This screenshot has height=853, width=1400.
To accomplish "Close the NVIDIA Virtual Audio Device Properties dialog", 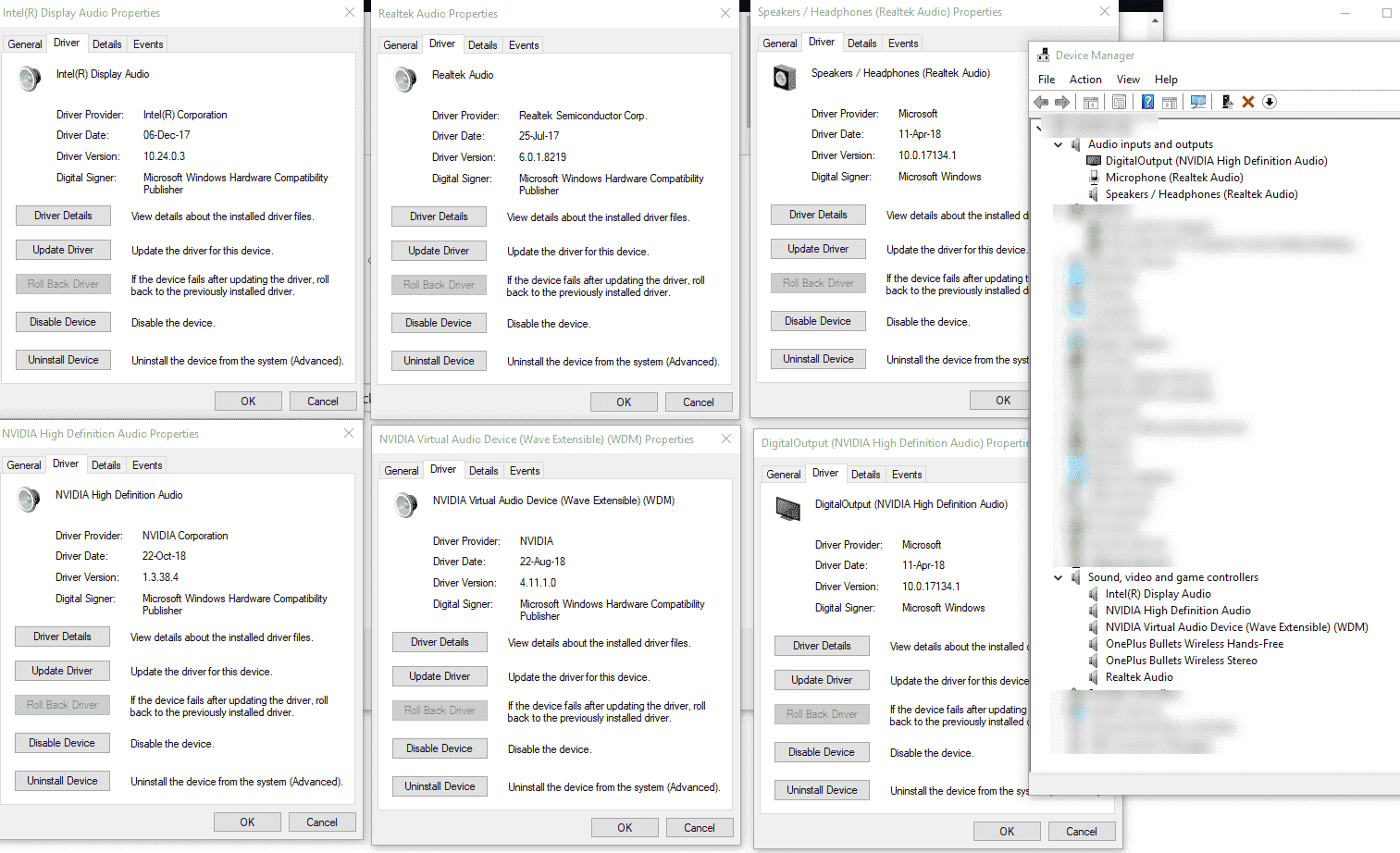I will (726, 439).
